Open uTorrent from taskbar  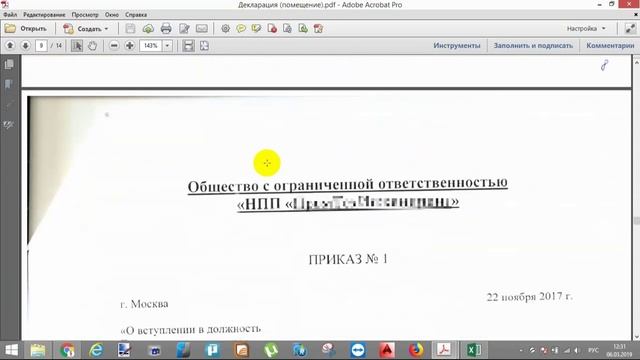[271, 350]
